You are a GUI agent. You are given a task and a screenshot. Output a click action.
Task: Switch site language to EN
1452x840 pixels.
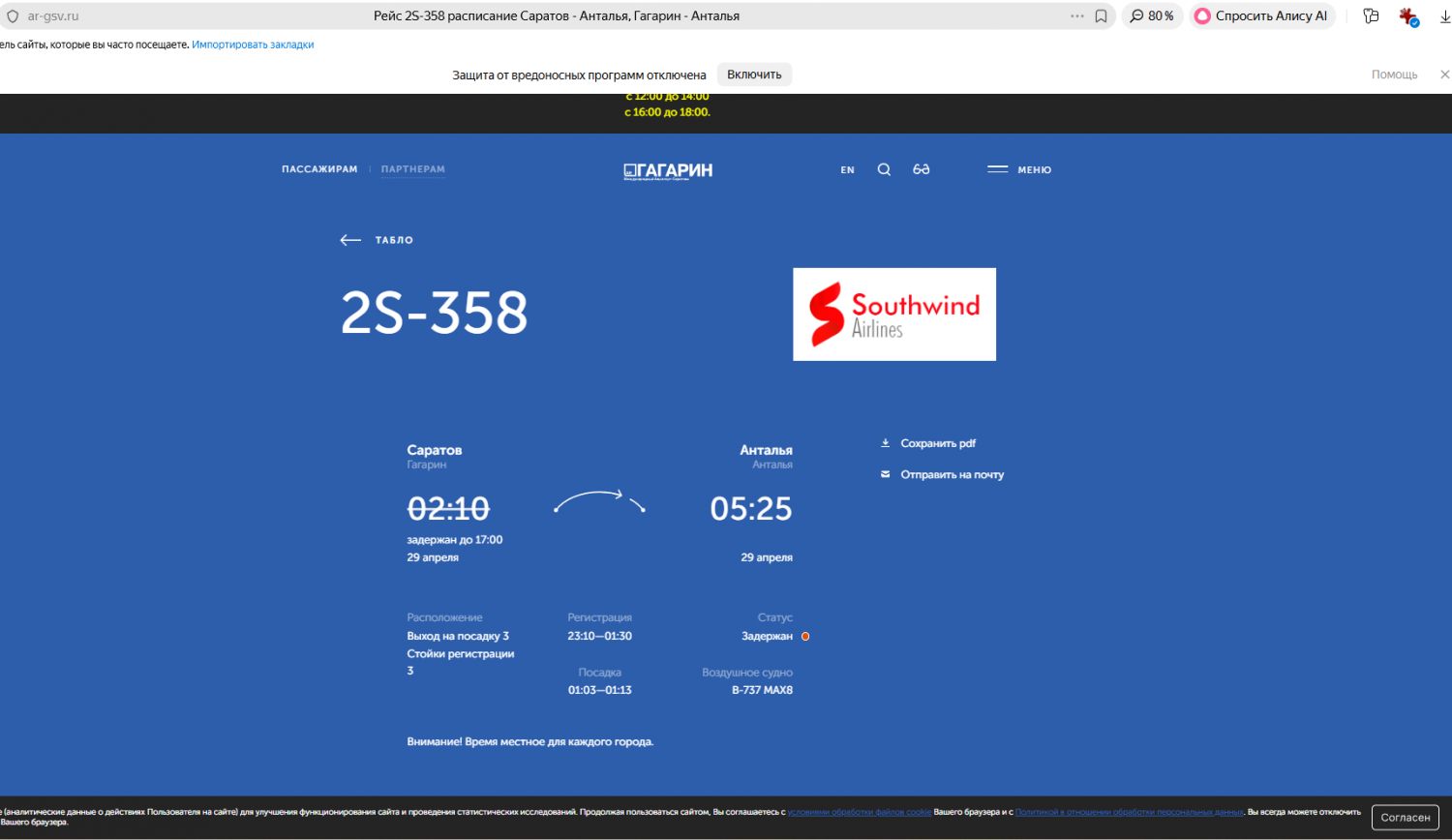847,170
